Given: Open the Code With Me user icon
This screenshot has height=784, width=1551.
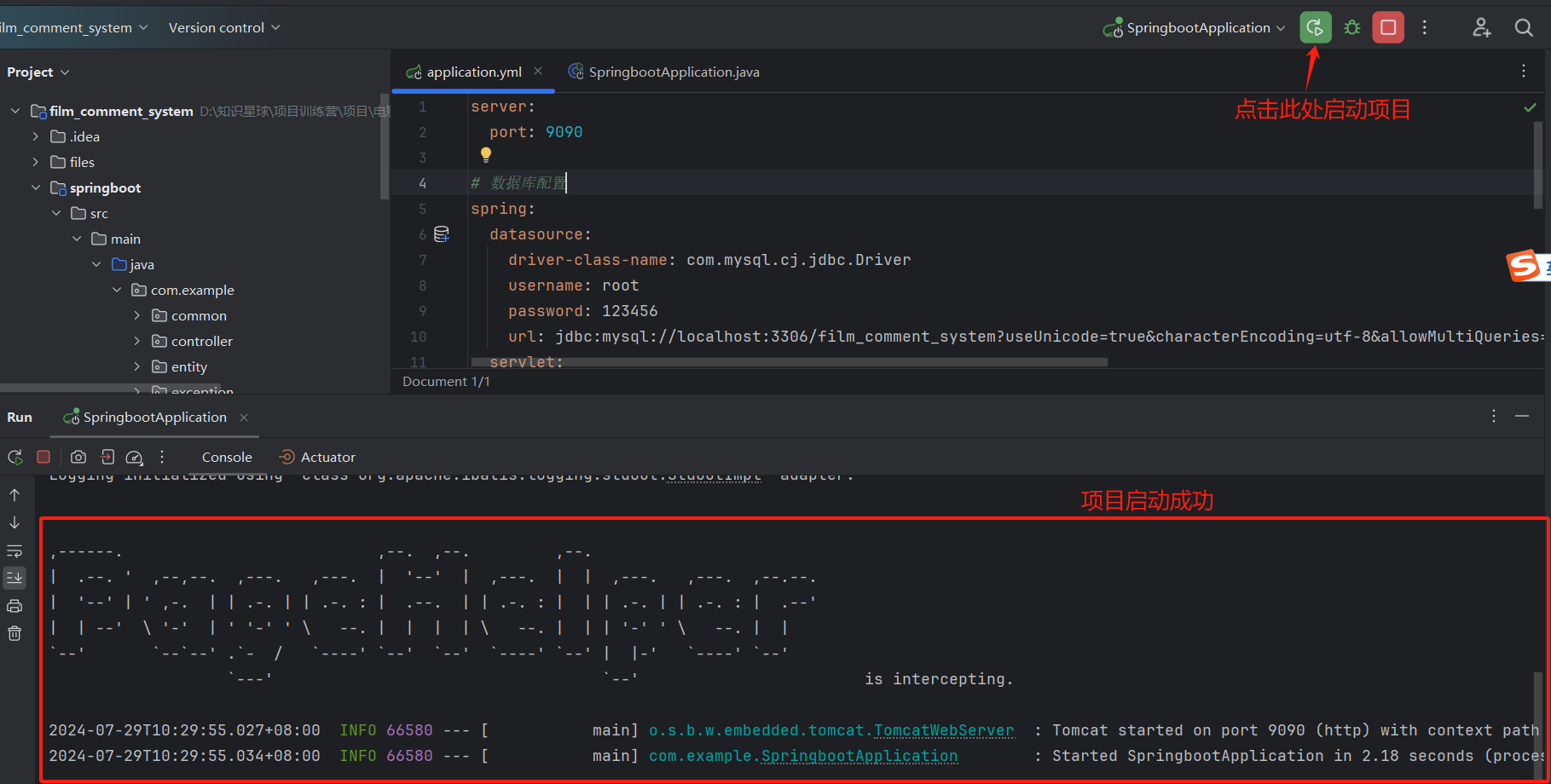Looking at the screenshot, I should tap(1482, 27).
